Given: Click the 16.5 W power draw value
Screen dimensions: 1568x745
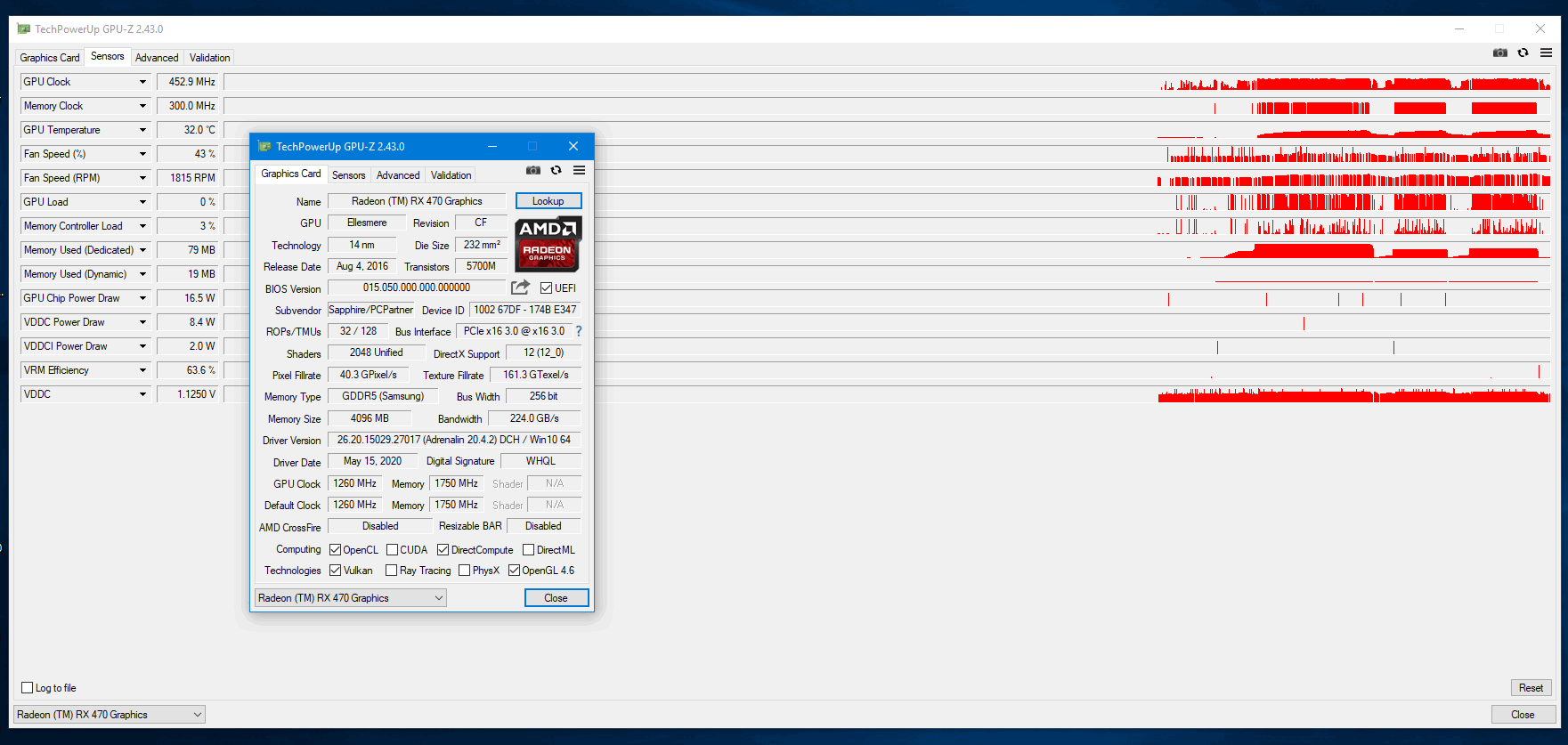Looking at the screenshot, I should coord(188,298).
